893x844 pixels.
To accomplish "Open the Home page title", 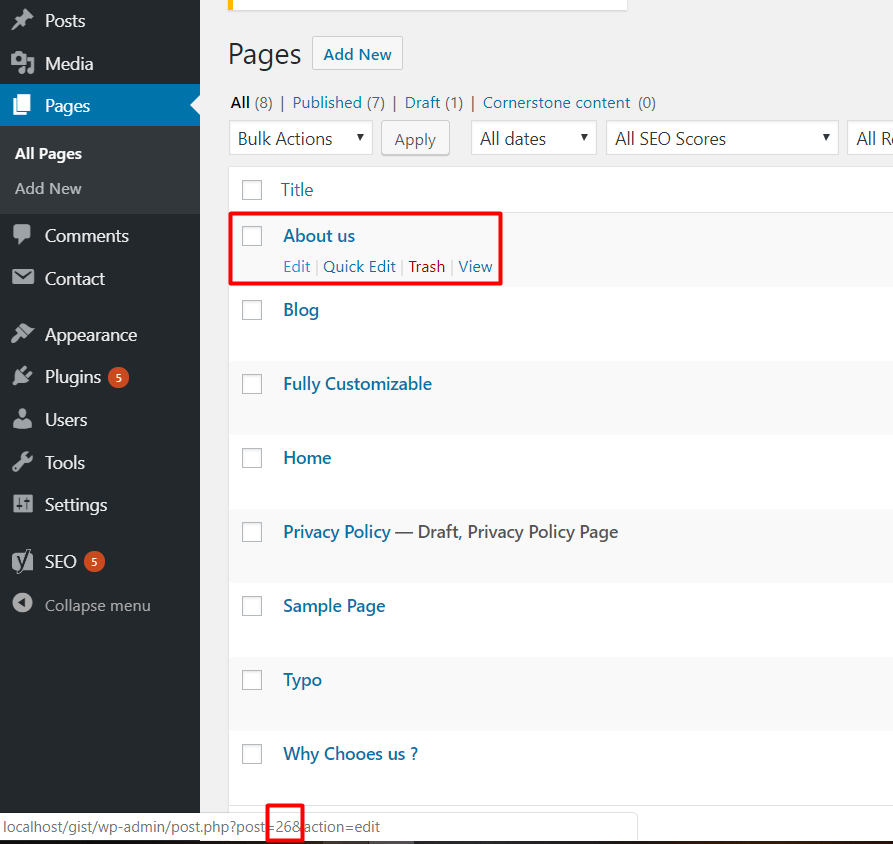I will coord(307,458).
